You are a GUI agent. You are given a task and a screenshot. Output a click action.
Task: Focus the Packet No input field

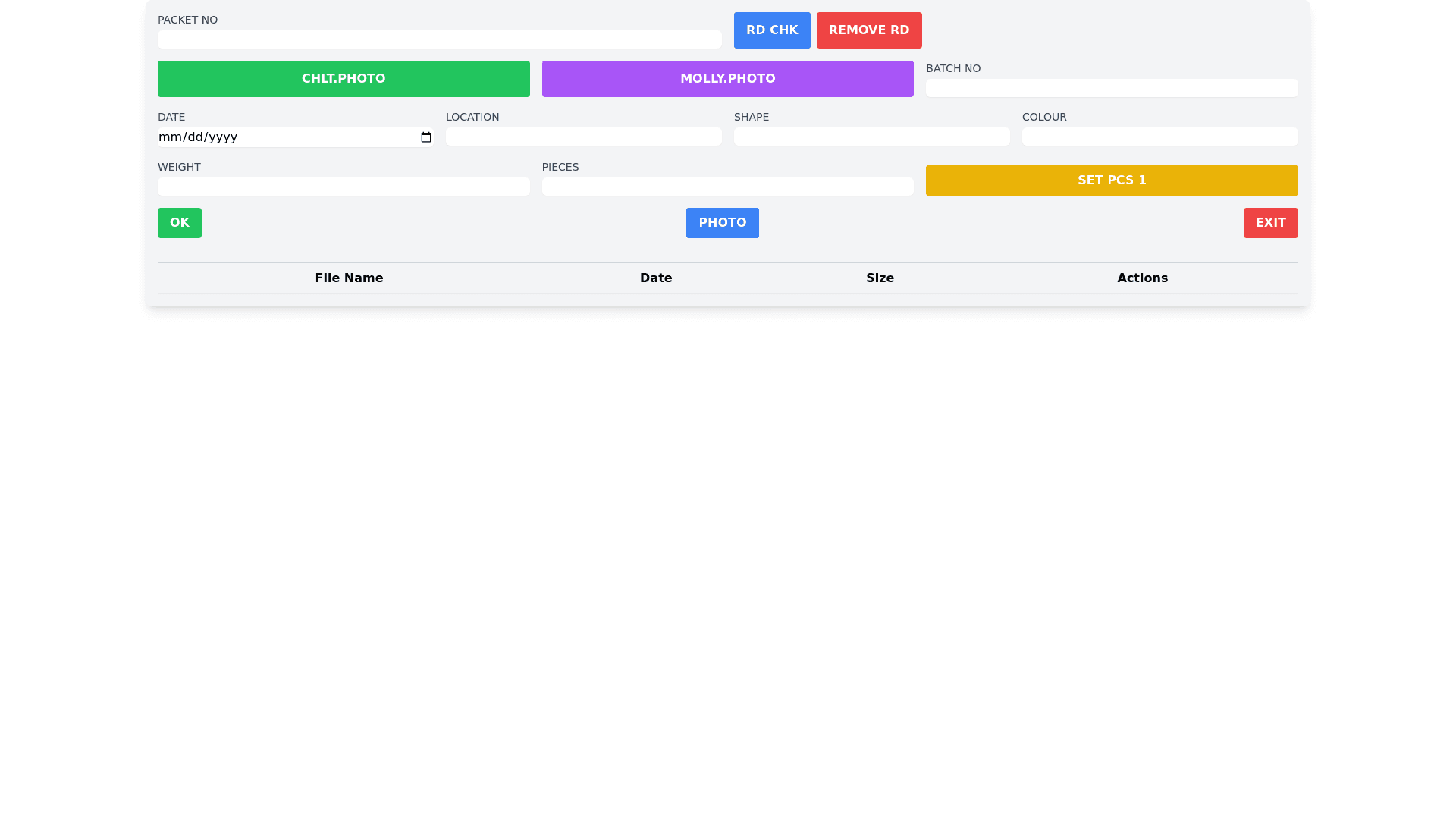pyautogui.click(x=439, y=39)
